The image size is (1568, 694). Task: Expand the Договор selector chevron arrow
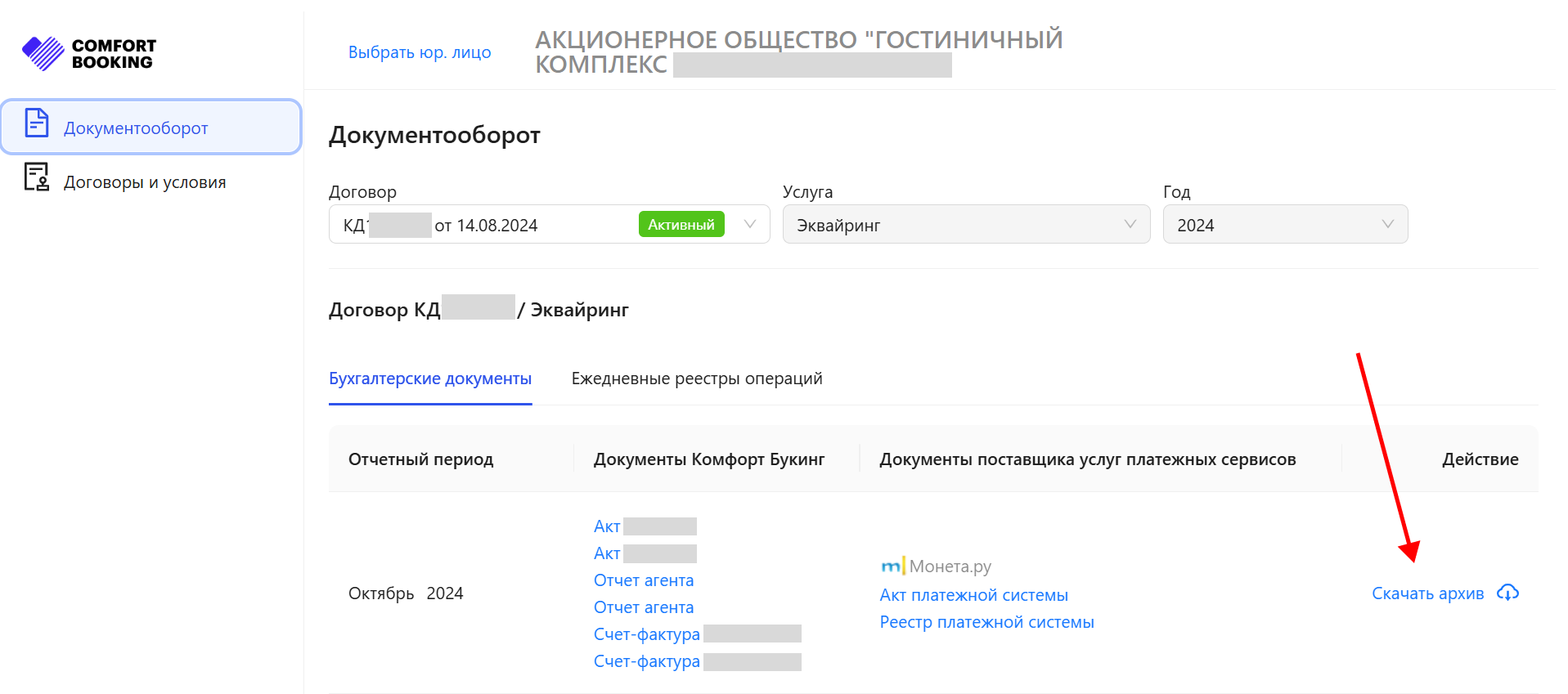[x=749, y=224]
